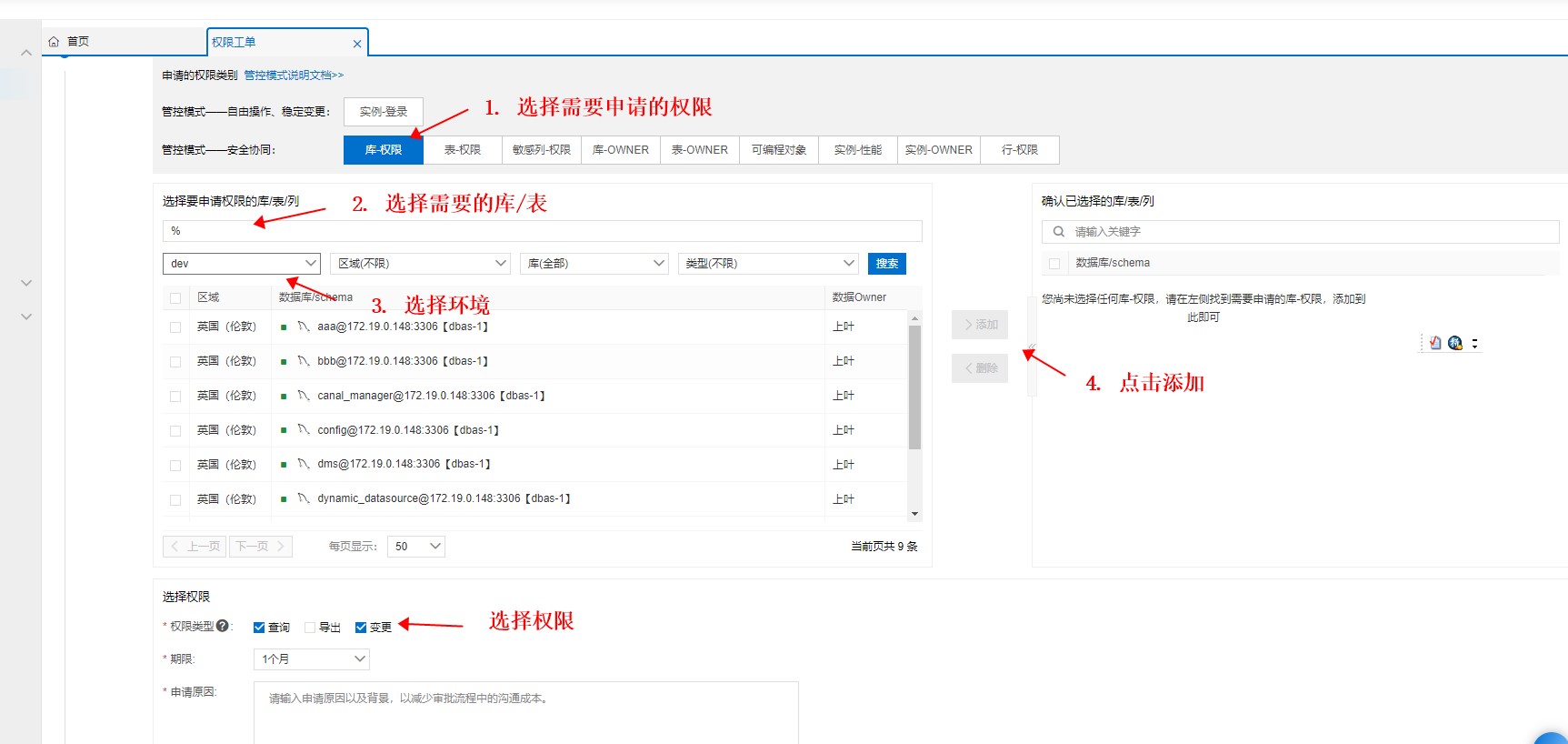
Task: Select the 库-权限 tab
Action: 384,150
